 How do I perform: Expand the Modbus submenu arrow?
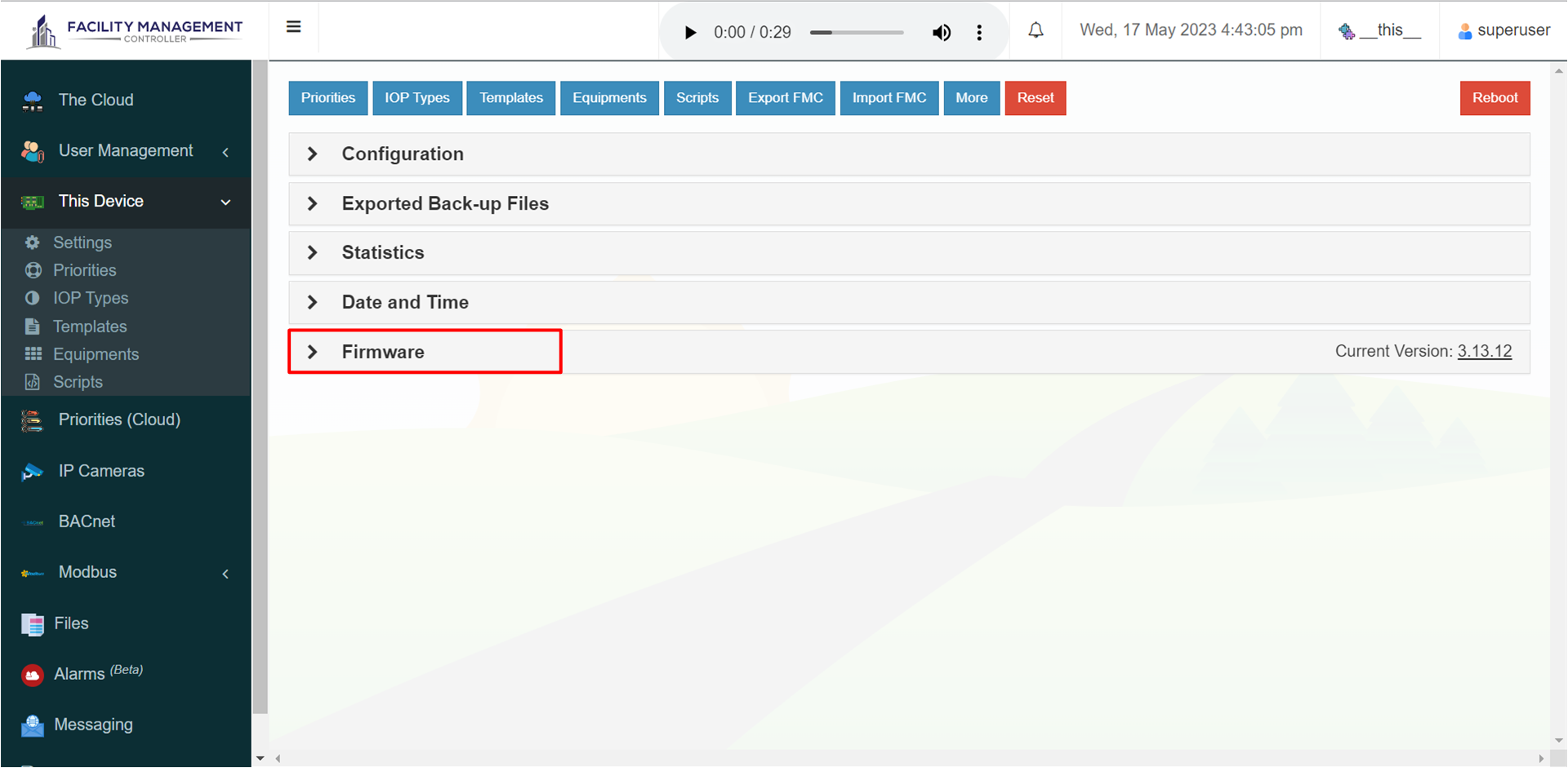click(x=226, y=574)
